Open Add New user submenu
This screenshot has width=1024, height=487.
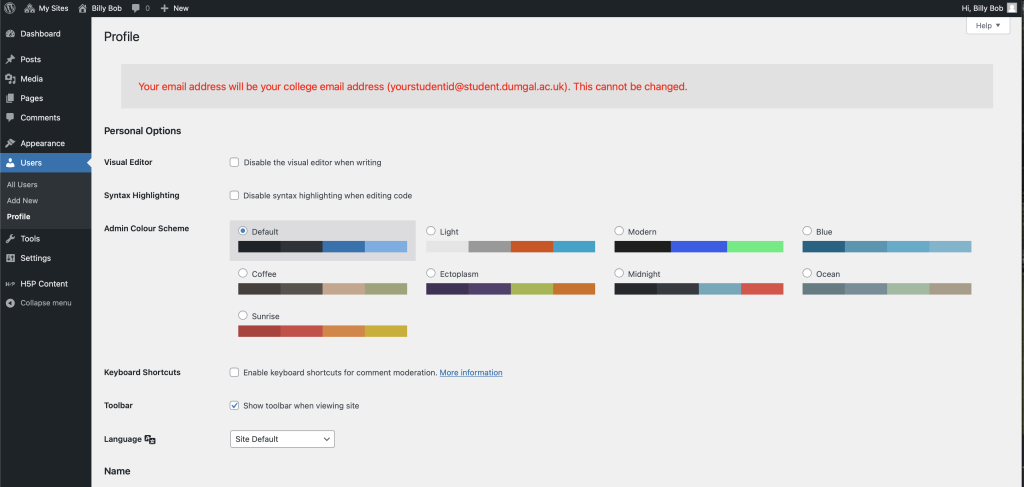pyautogui.click(x=22, y=201)
